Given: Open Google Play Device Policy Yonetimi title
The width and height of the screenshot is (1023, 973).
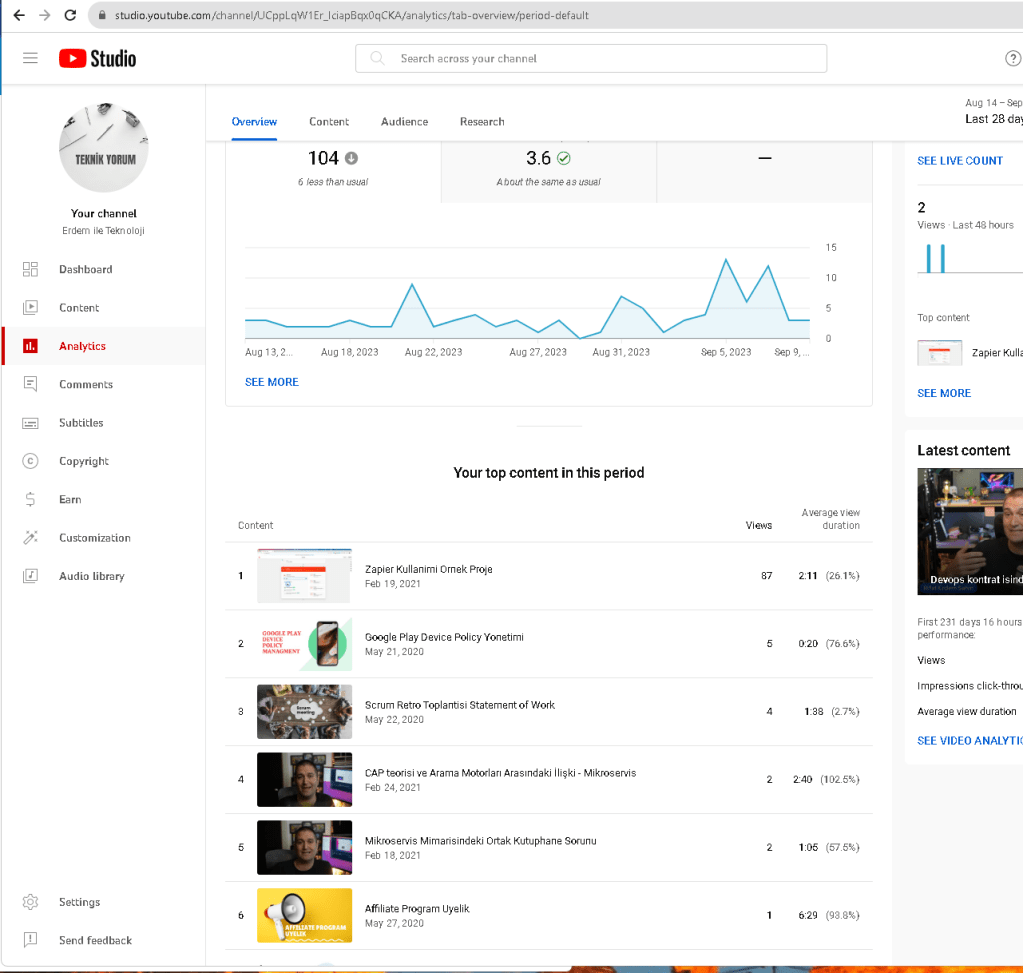Looking at the screenshot, I should 444,637.
